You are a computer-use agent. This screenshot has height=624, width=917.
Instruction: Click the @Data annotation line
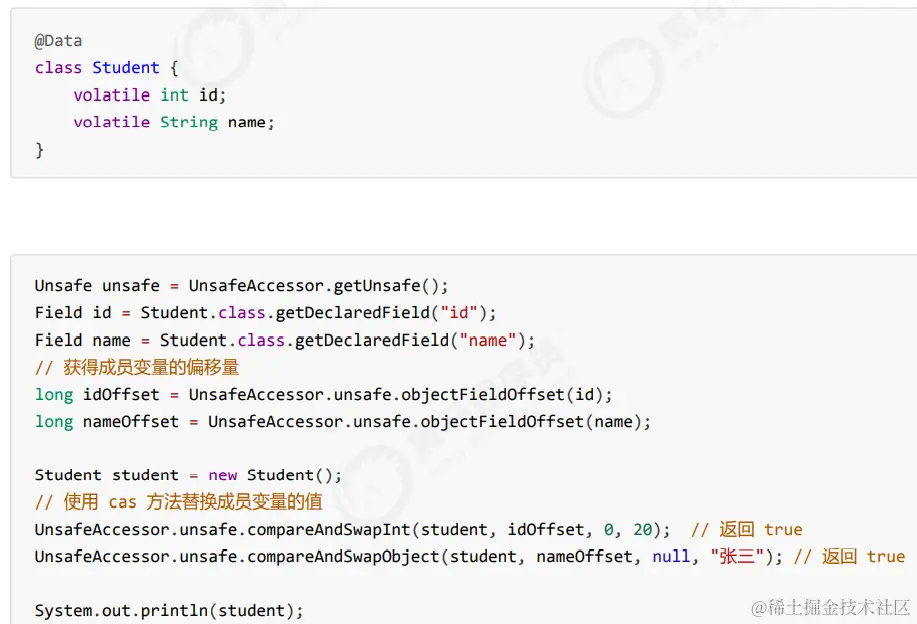[x=58, y=41]
